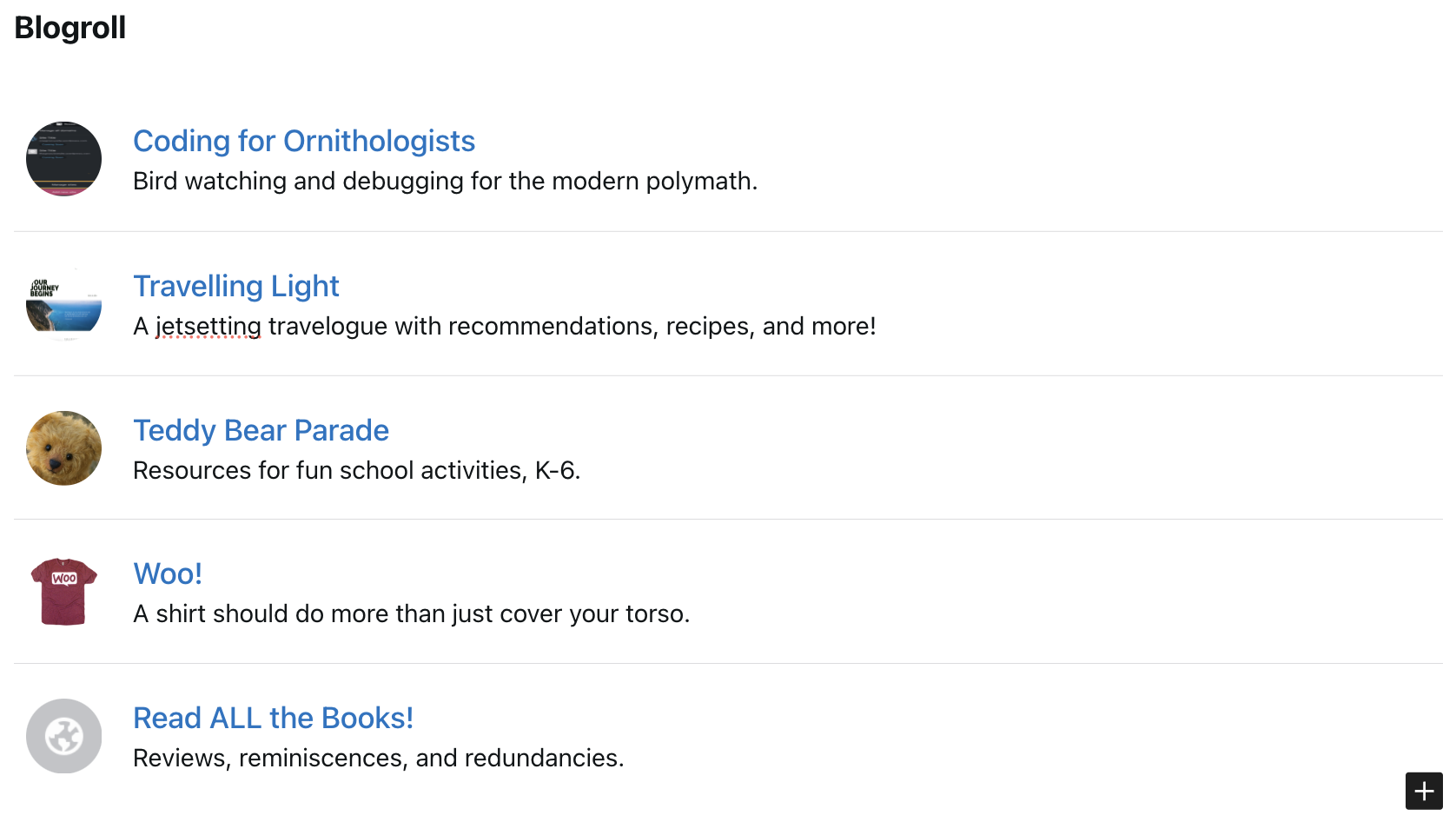Add a block with the plus button
Image resolution: width=1456 pixels, height=822 pixels.
[x=1424, y=791]
